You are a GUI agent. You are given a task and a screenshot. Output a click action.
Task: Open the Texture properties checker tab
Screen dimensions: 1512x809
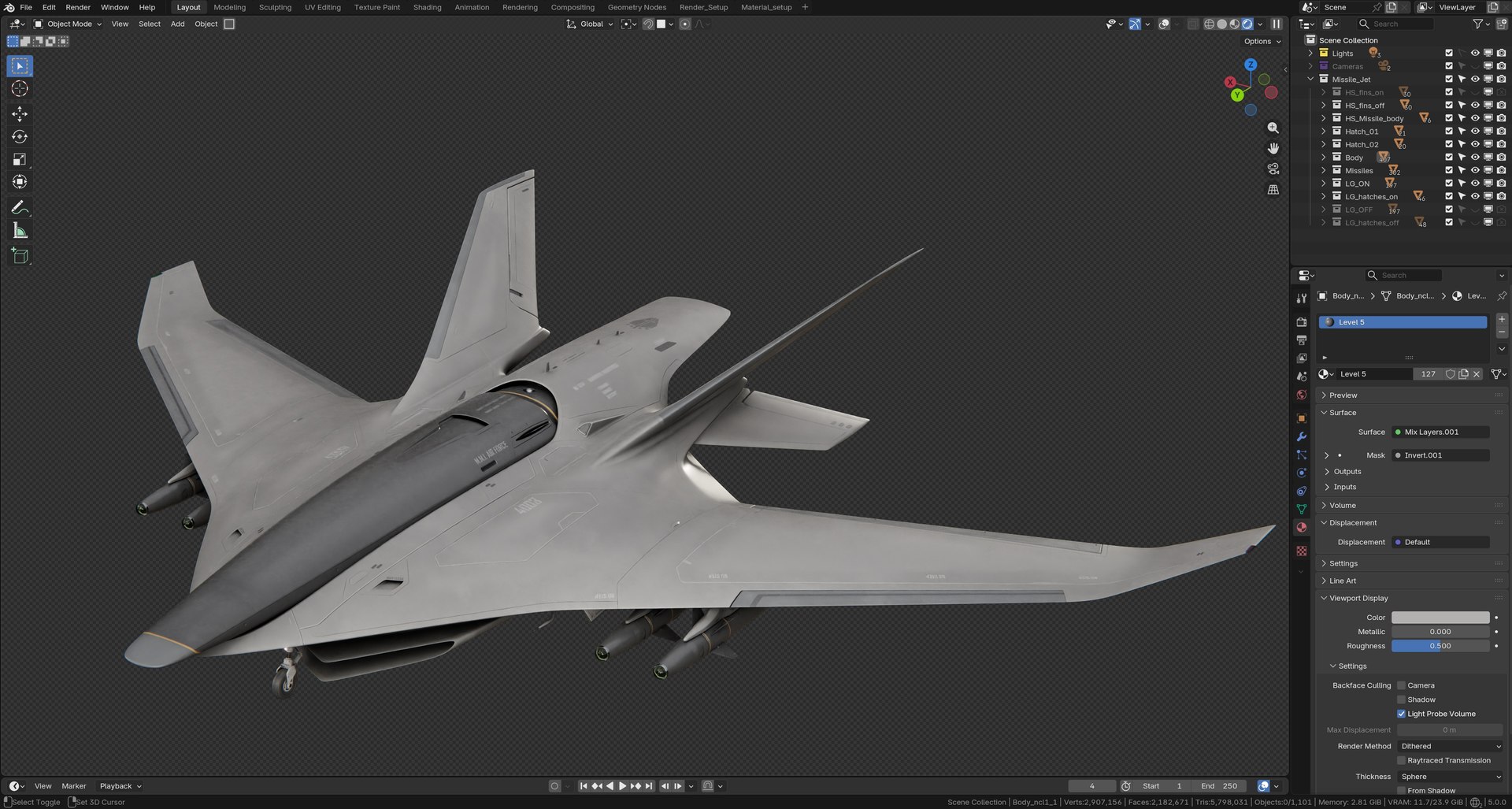pos(1301,551)
